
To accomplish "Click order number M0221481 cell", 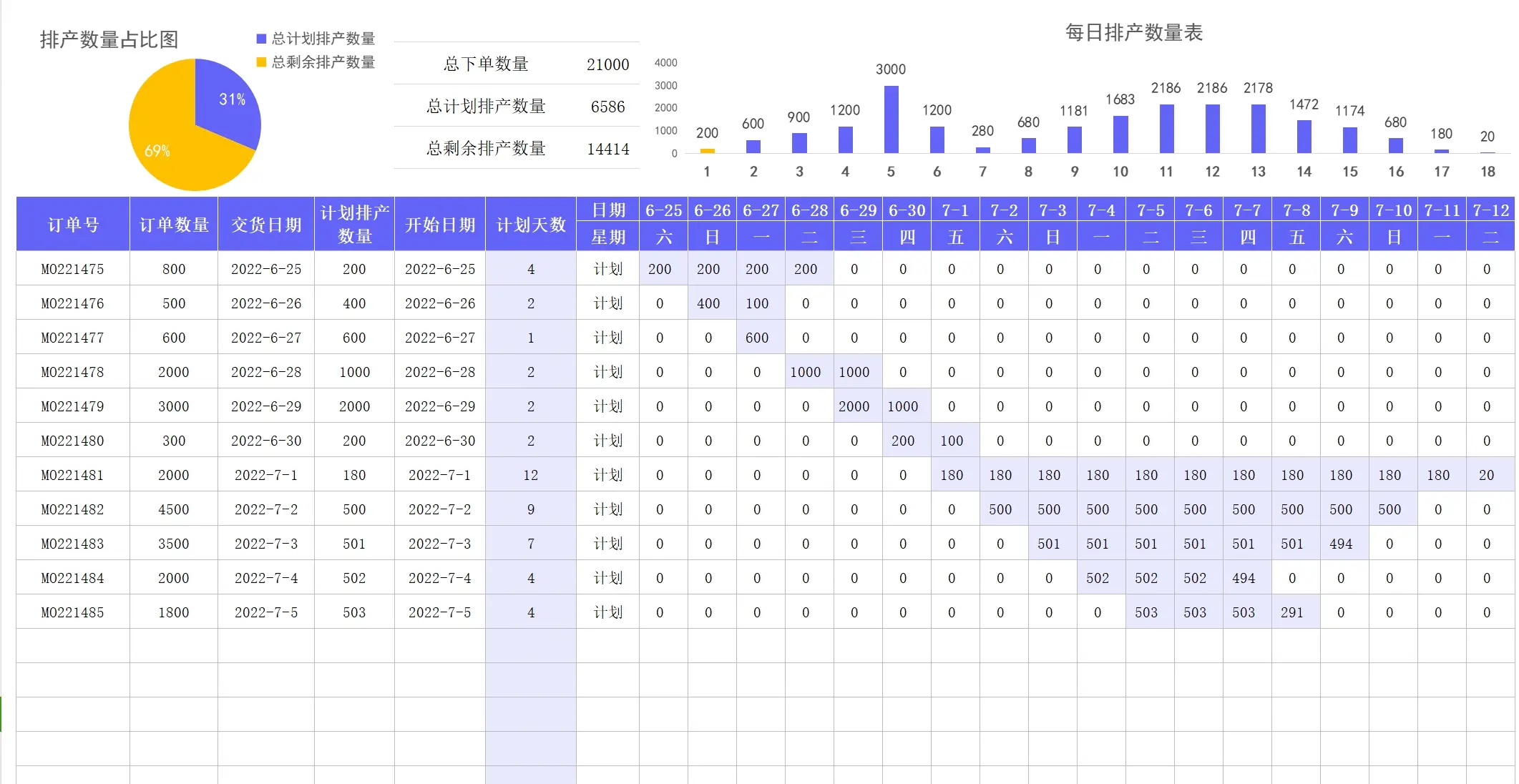I will coord(72,475).
